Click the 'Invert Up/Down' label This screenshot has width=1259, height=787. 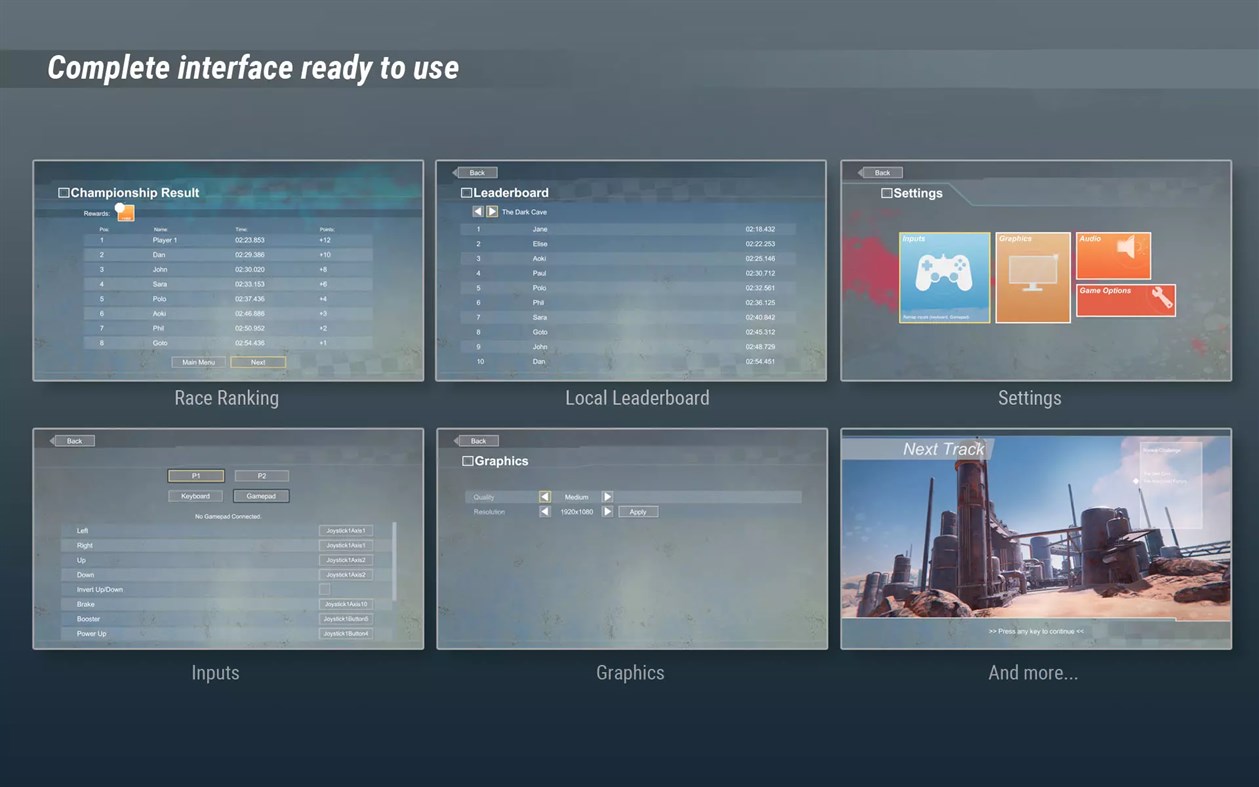coord(100,590)
